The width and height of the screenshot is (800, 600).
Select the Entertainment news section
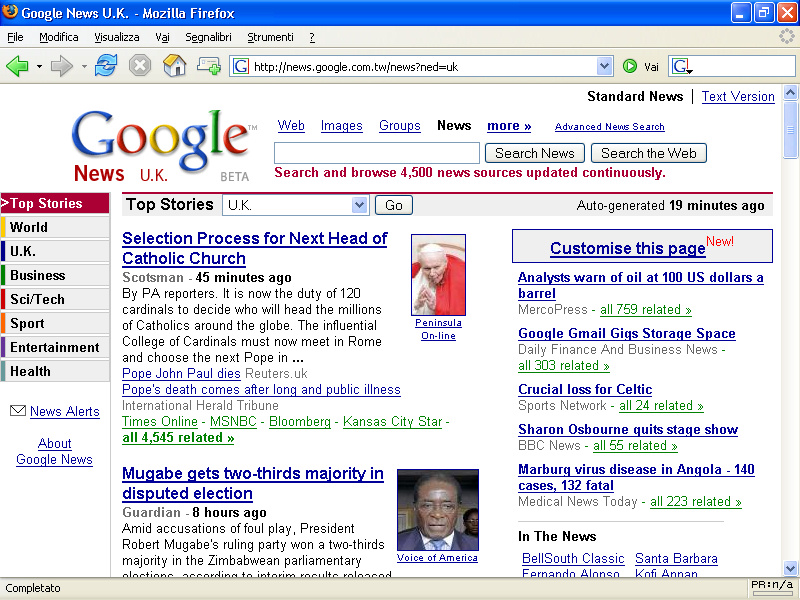[55, 347]
